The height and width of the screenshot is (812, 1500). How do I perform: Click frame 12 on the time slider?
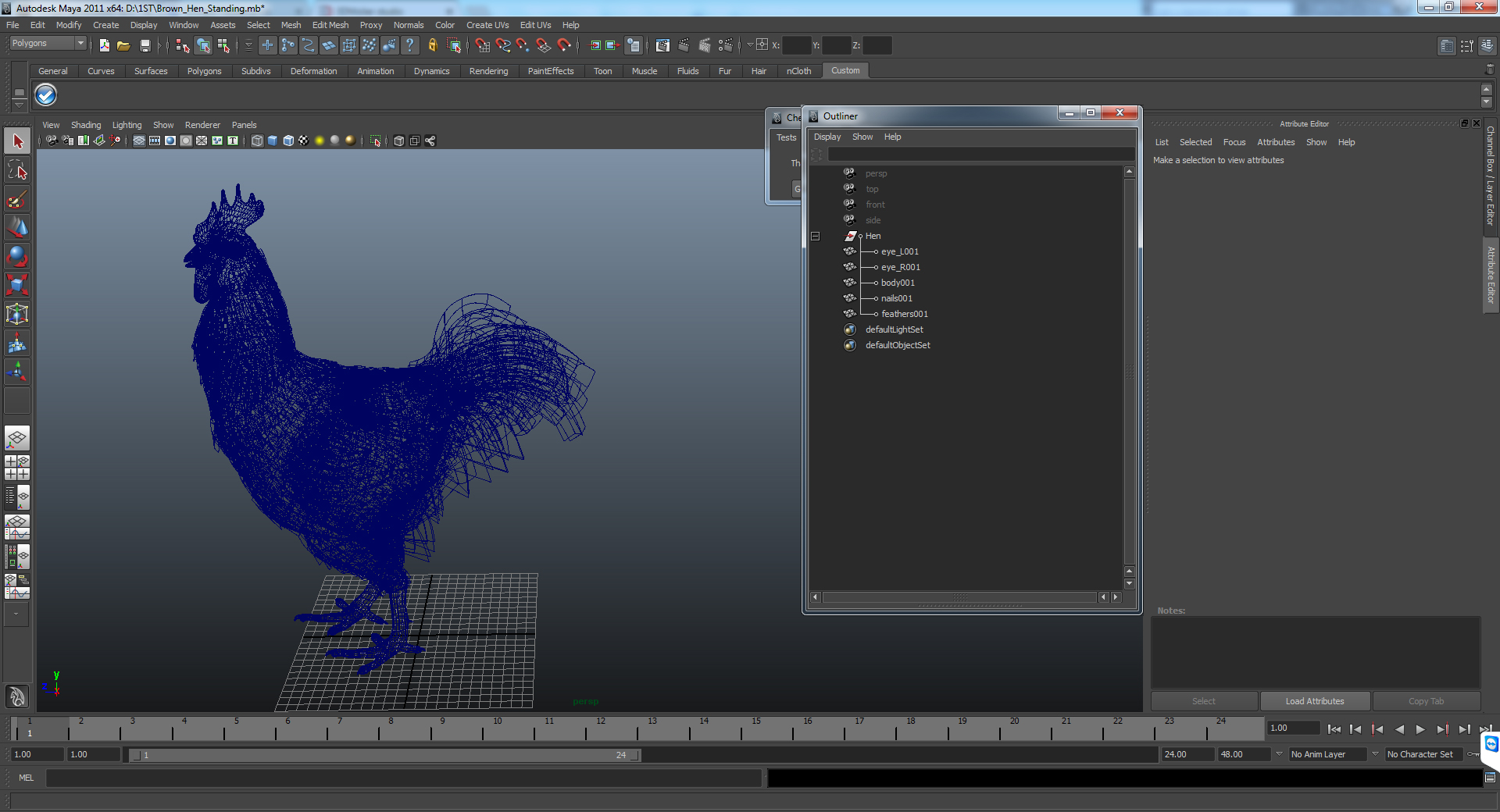click(601, 729)
